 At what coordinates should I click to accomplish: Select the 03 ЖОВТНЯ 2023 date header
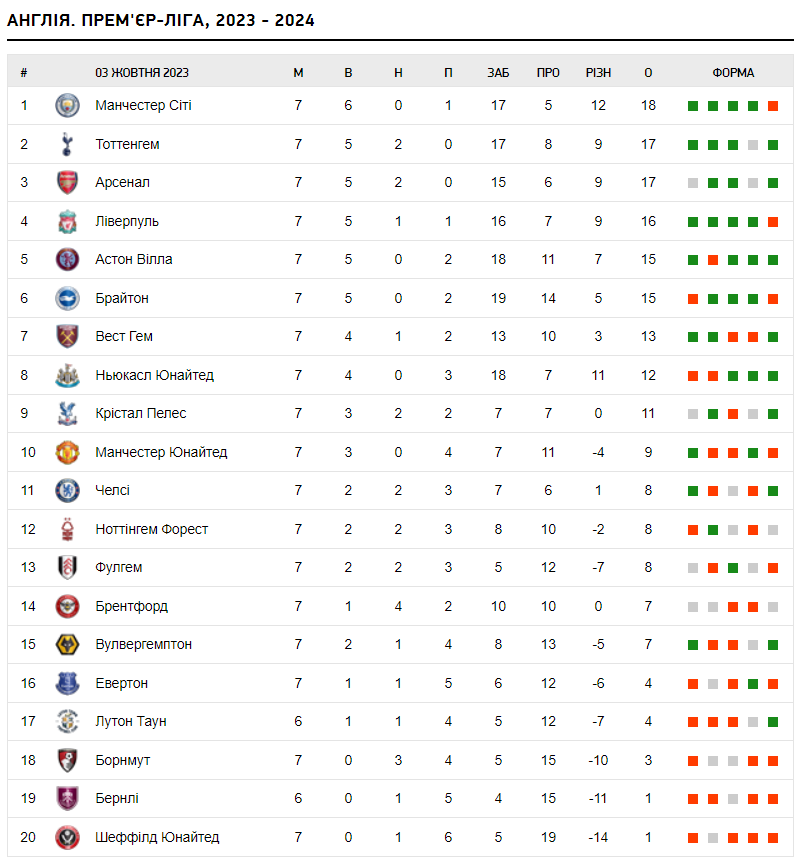click(142, 73)
